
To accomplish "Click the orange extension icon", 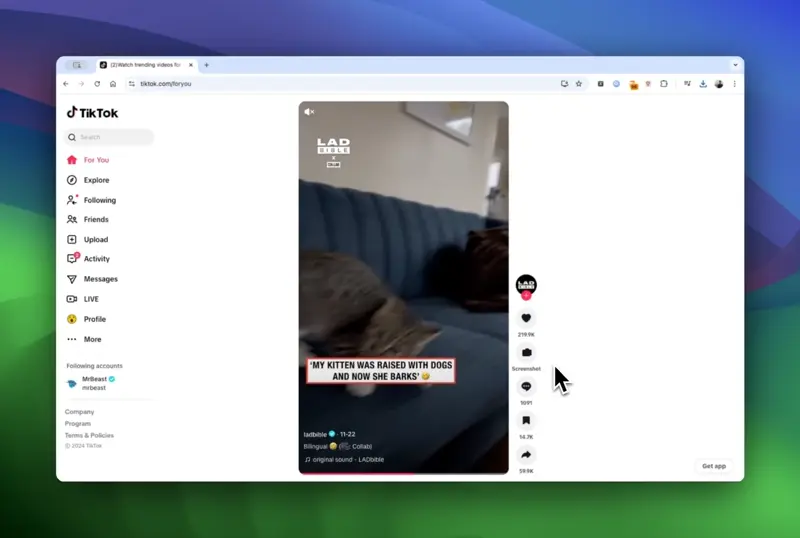I will pos(633,84).
